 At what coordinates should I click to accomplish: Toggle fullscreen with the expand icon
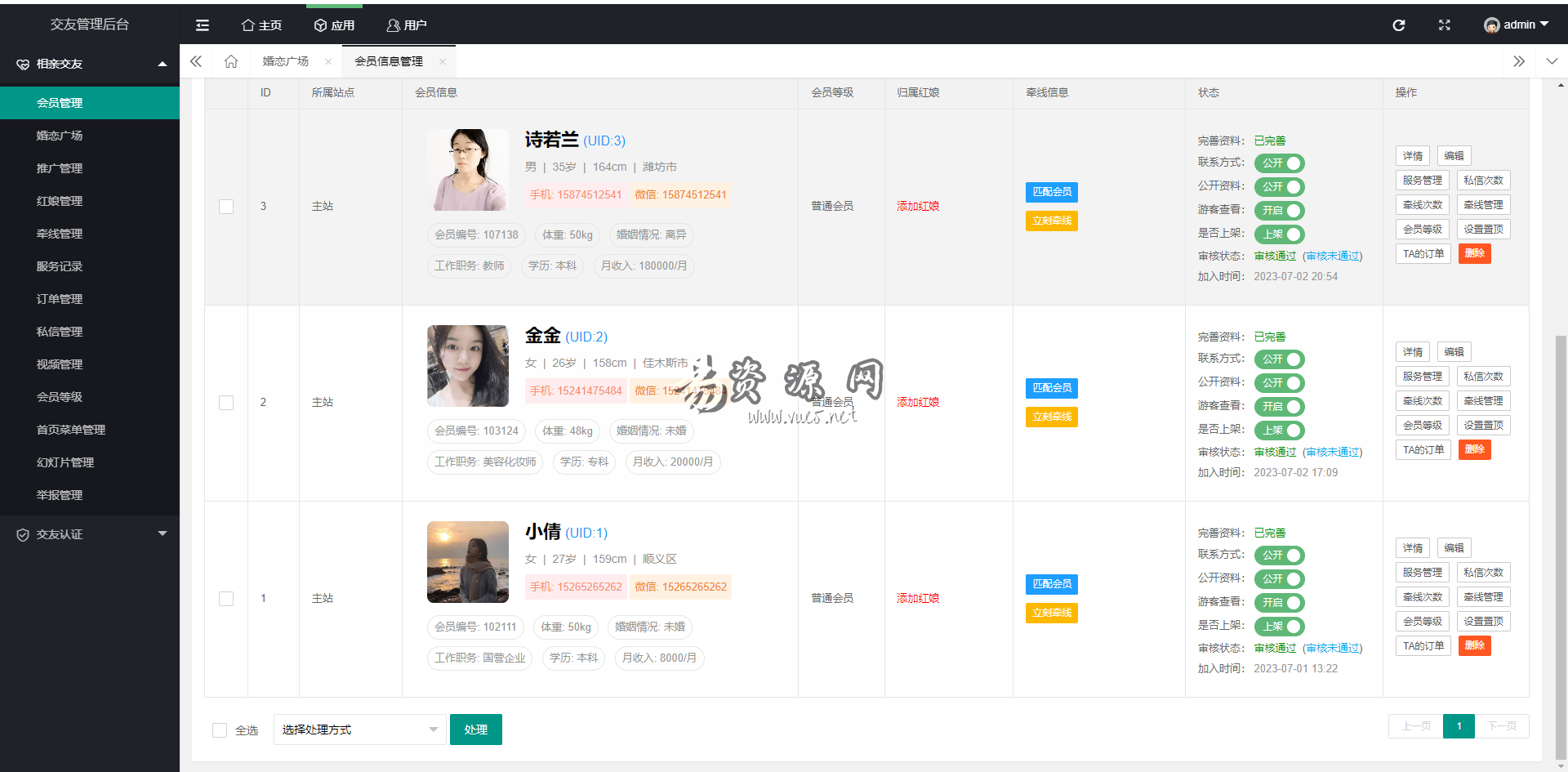pyautogui.click(x=1445, y=25)
